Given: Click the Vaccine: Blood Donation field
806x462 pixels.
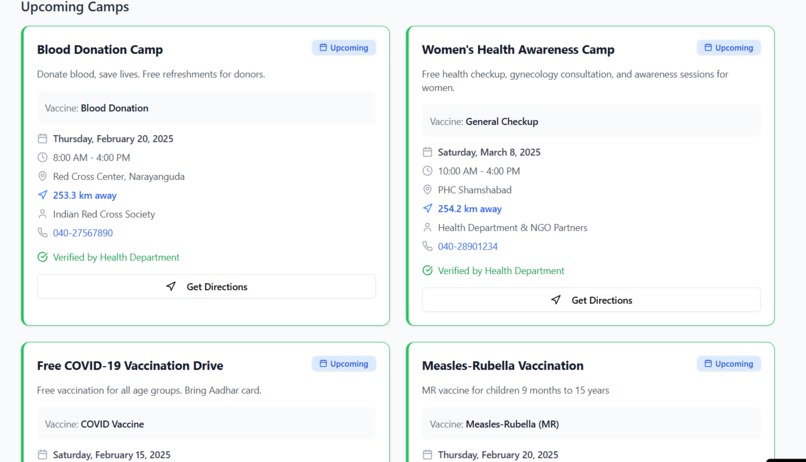Looking at the screenshot, I should (206, 108).
